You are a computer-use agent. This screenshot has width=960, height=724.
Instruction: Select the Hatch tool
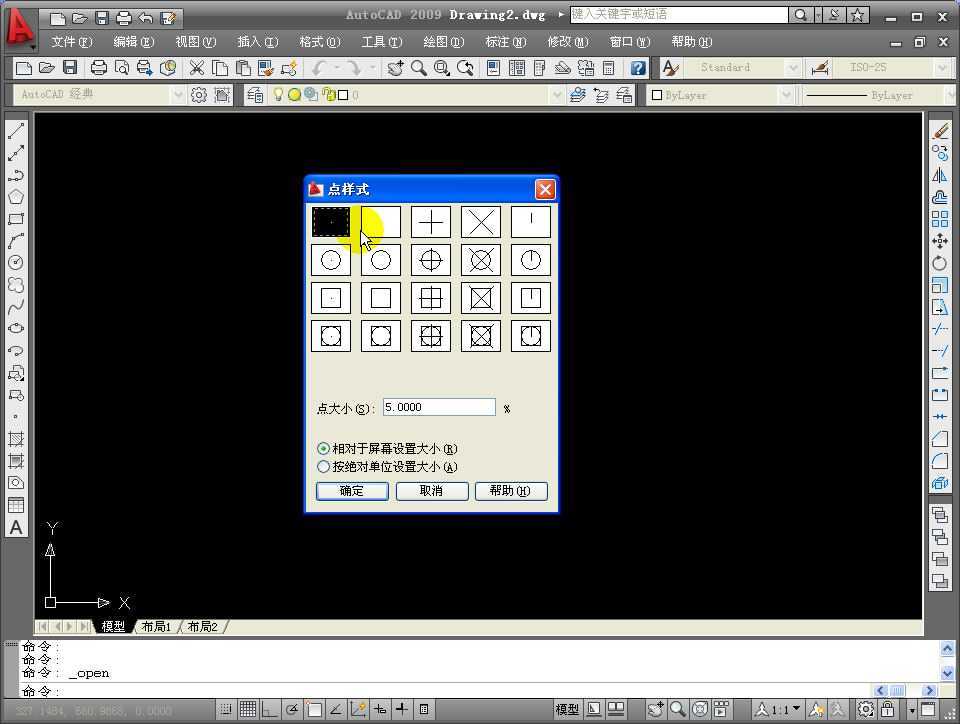point(16,439)
